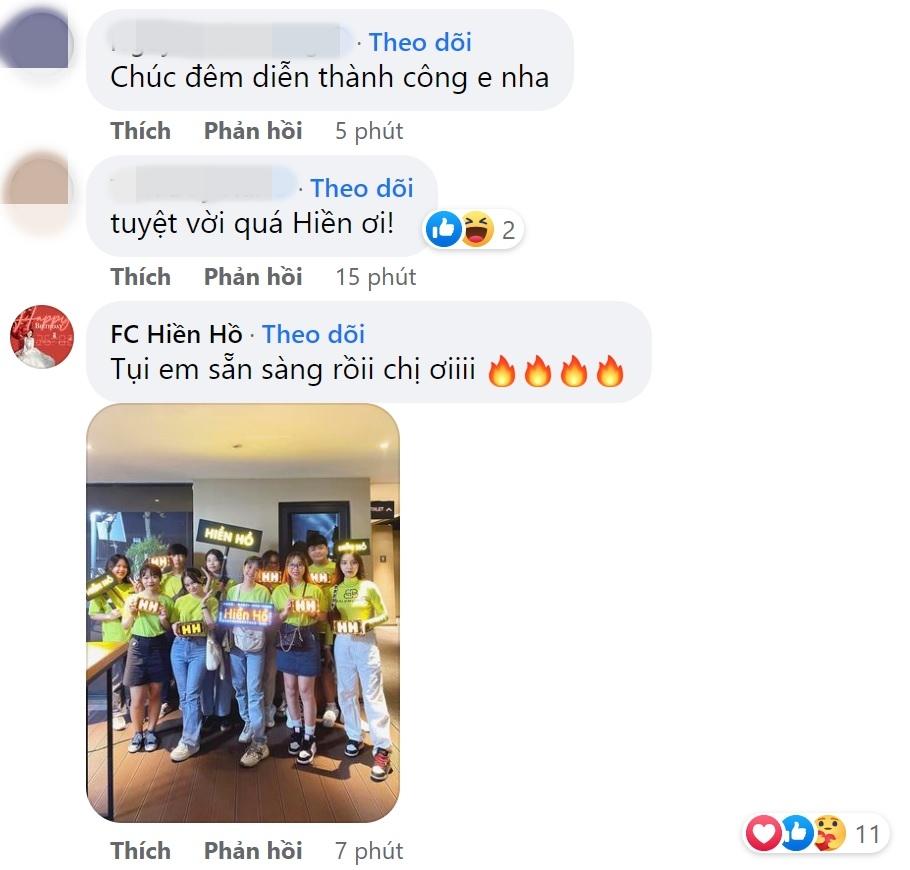Open the fan group photo attachment
This screenshot has height=870, width=910.
243,613
